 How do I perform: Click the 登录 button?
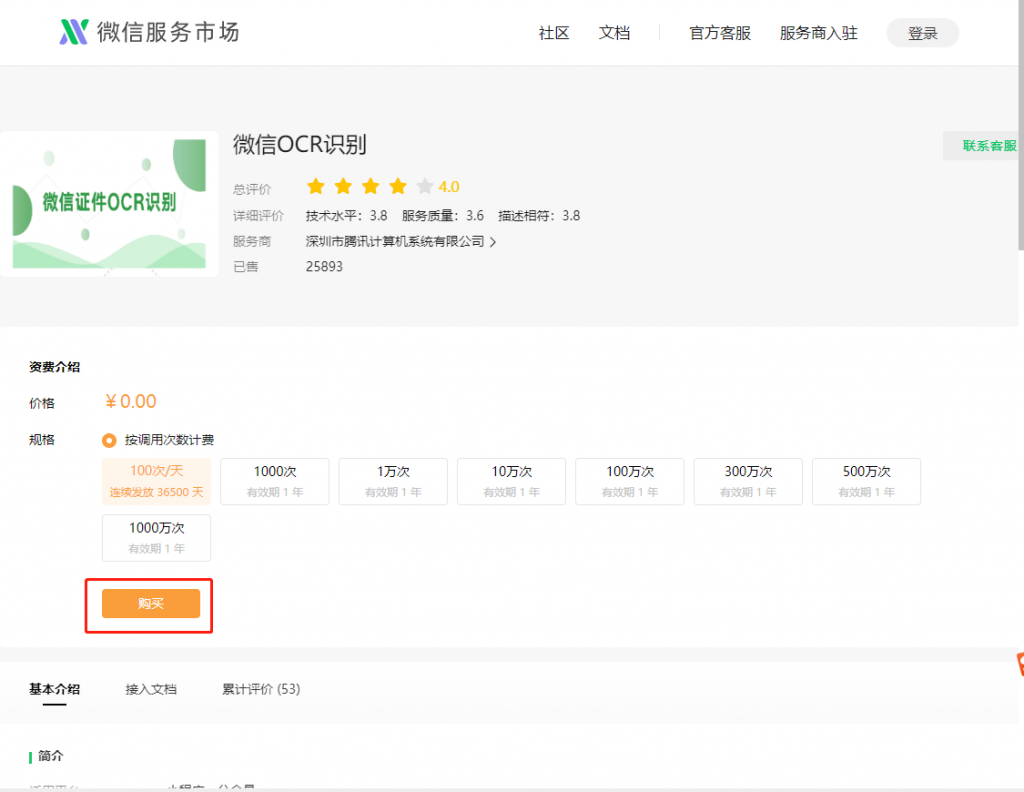click(922, 33)
